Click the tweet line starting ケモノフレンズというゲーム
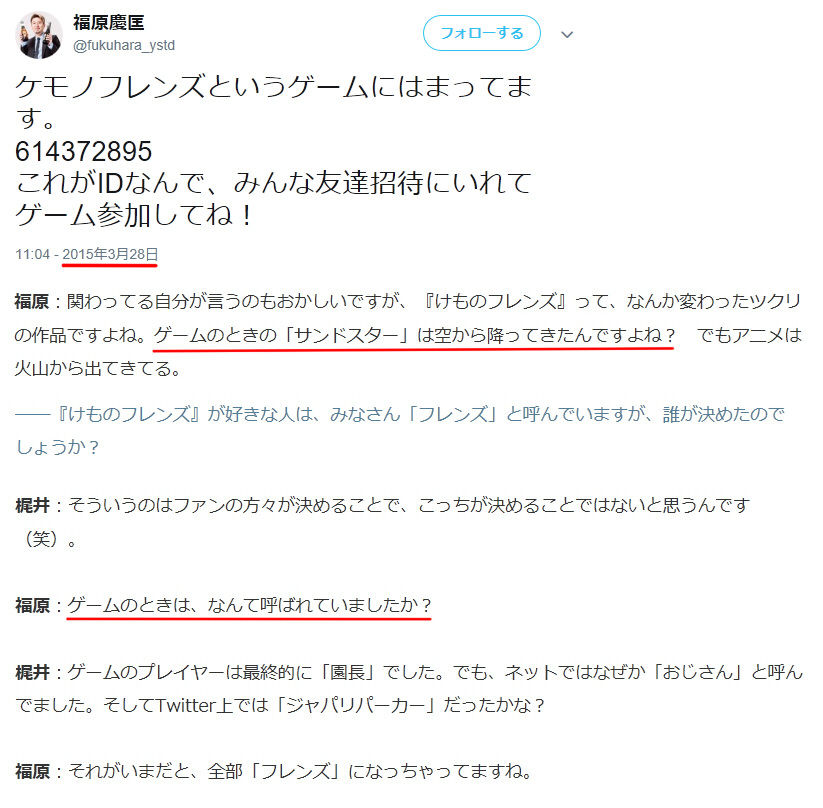Image resolution: width=823 pixels, height=808 pixels. point(273,87)
